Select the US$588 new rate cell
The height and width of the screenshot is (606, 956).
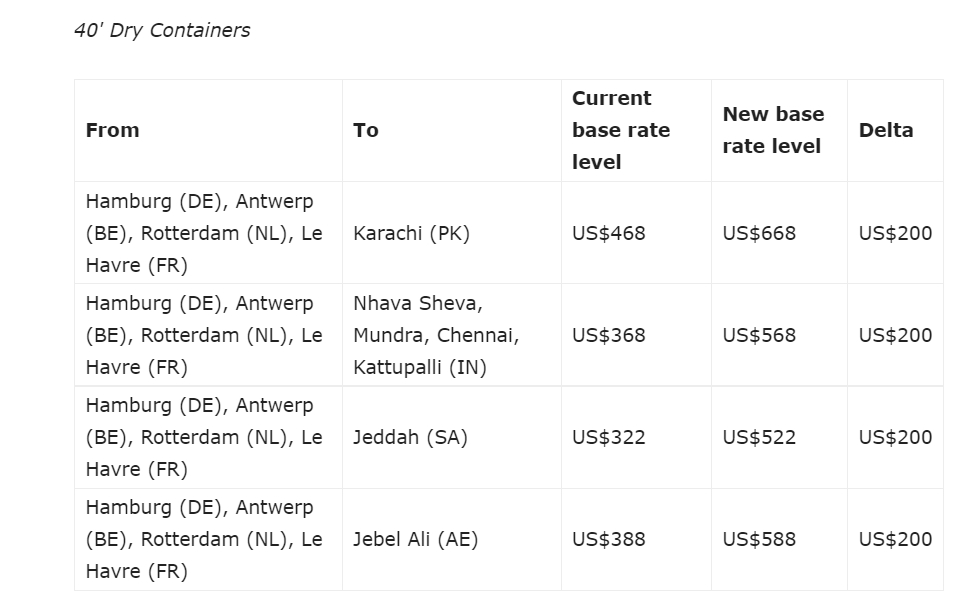click(759, 539)
